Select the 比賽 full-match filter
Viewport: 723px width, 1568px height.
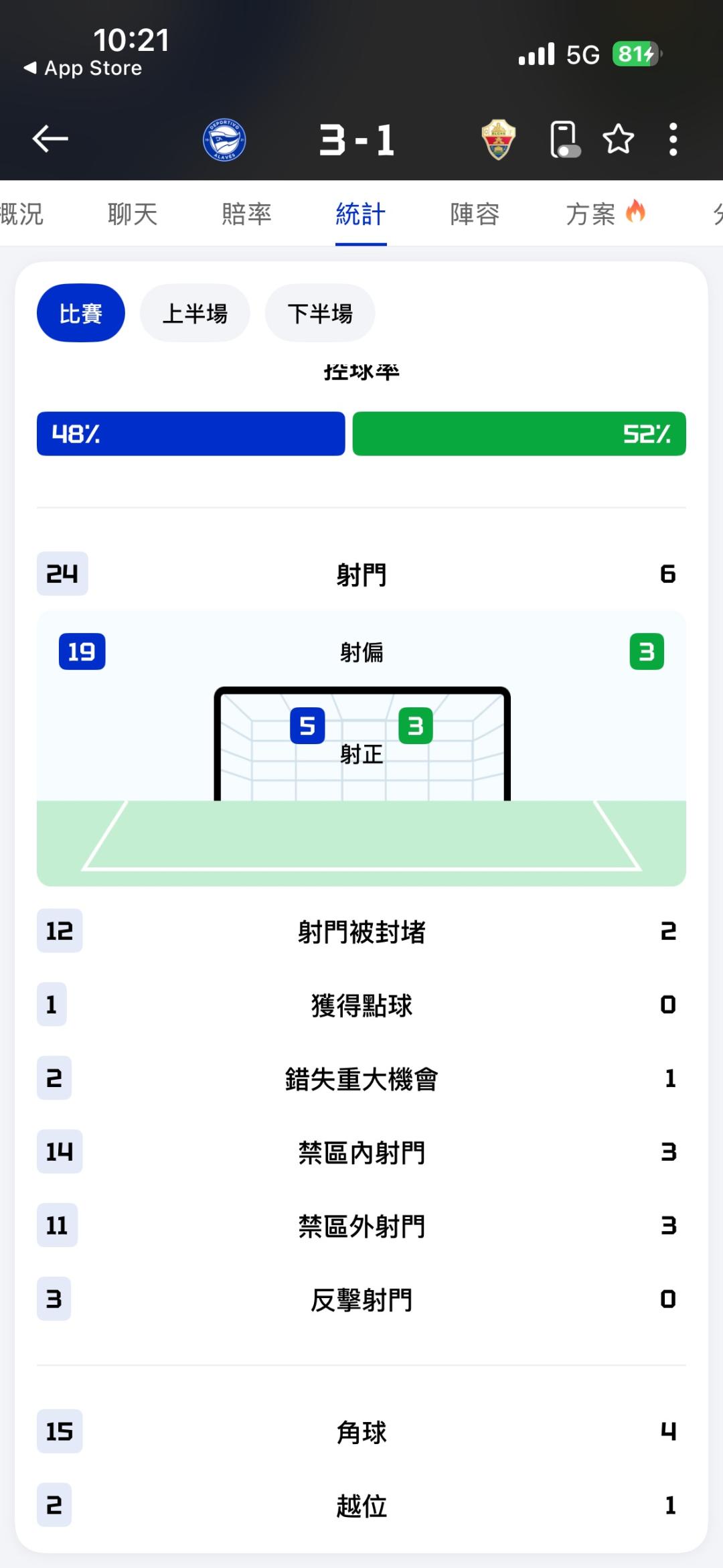coord(81,313)
